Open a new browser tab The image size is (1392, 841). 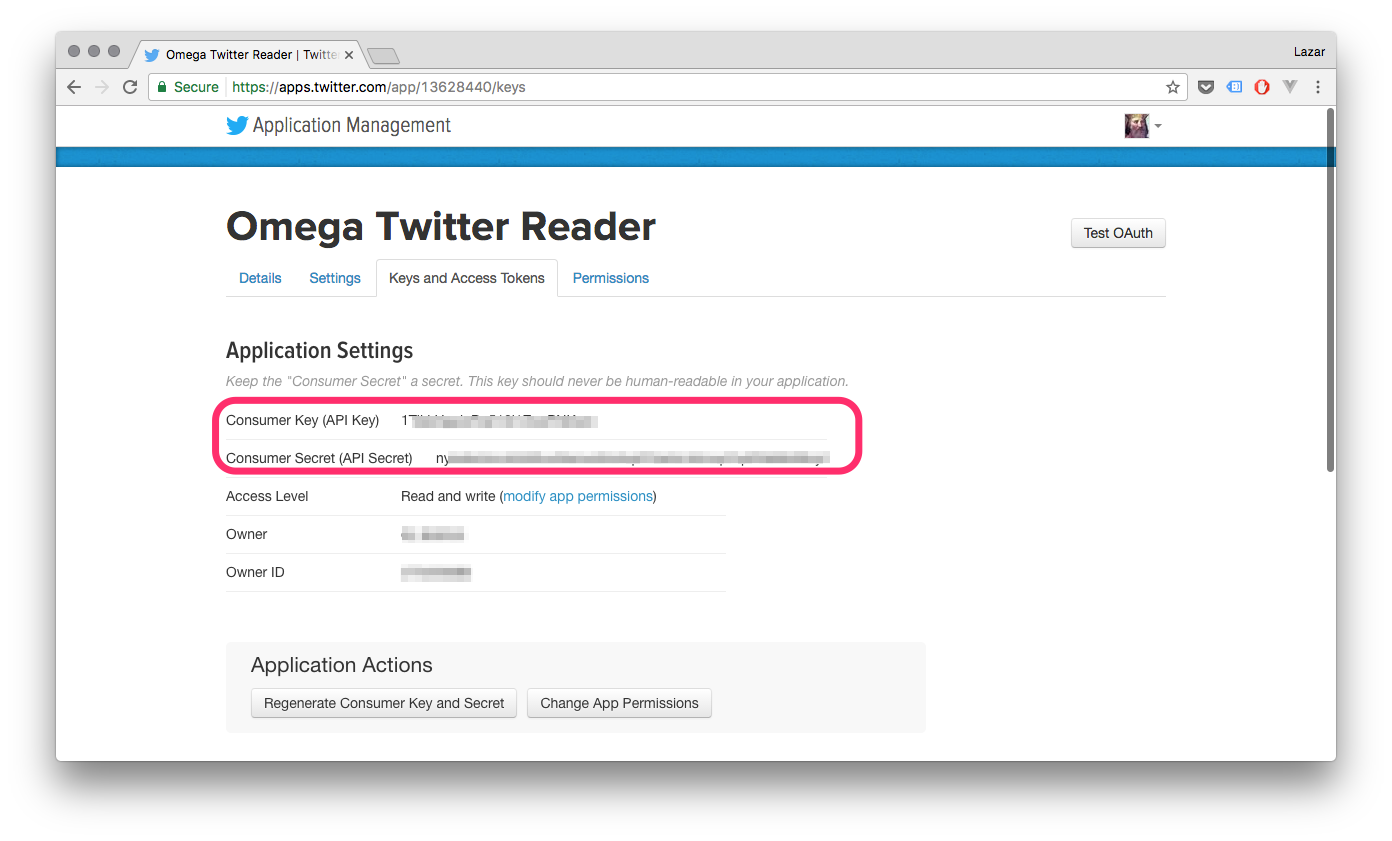[x=384, y=55]
